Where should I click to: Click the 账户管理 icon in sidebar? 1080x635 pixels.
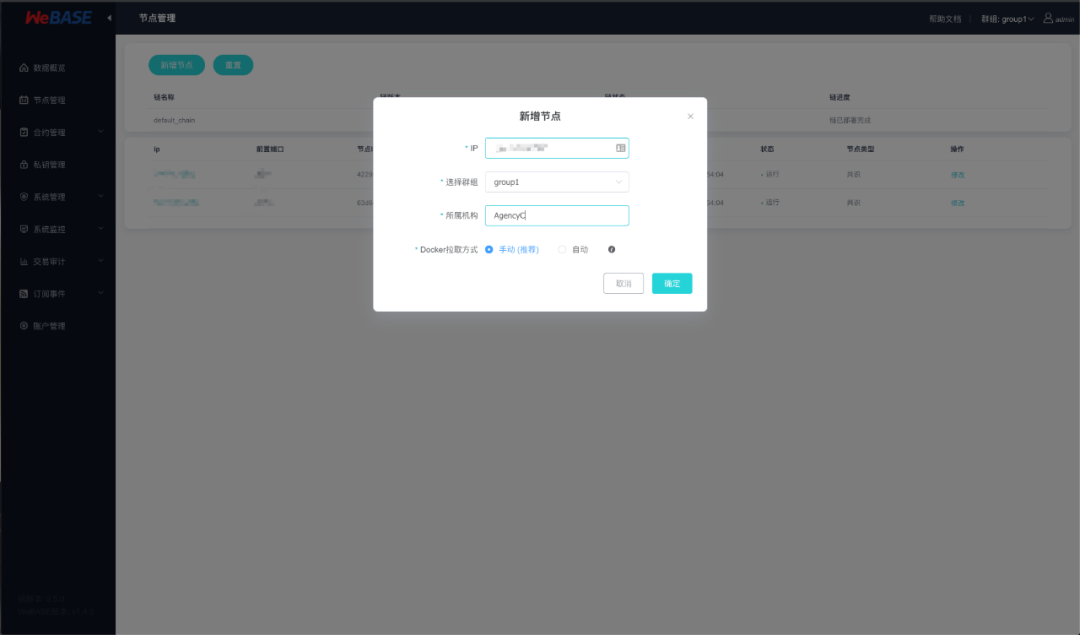24,326
